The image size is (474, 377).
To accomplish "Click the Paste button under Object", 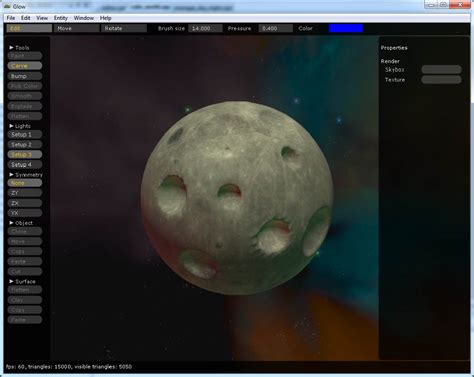I will click(x=25, y=262).
